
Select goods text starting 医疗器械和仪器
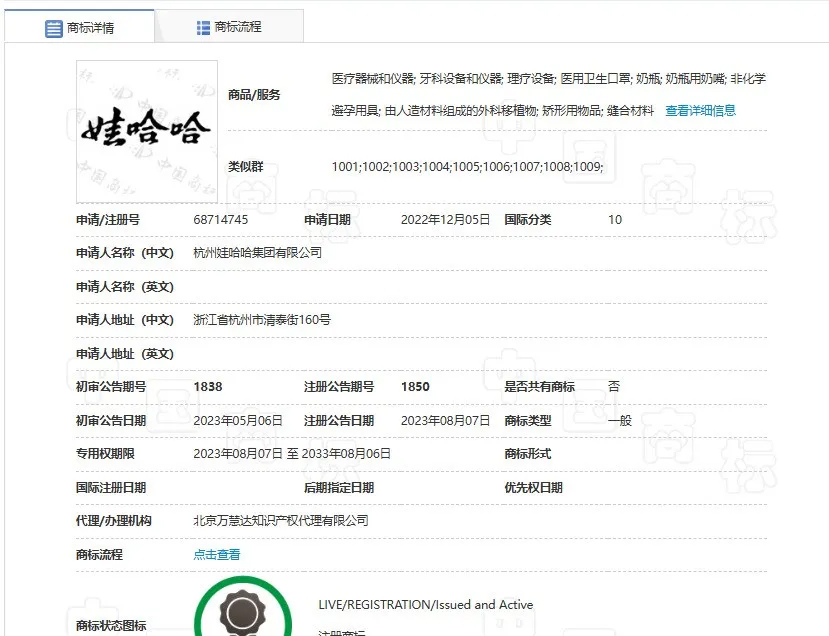(549, 79)
